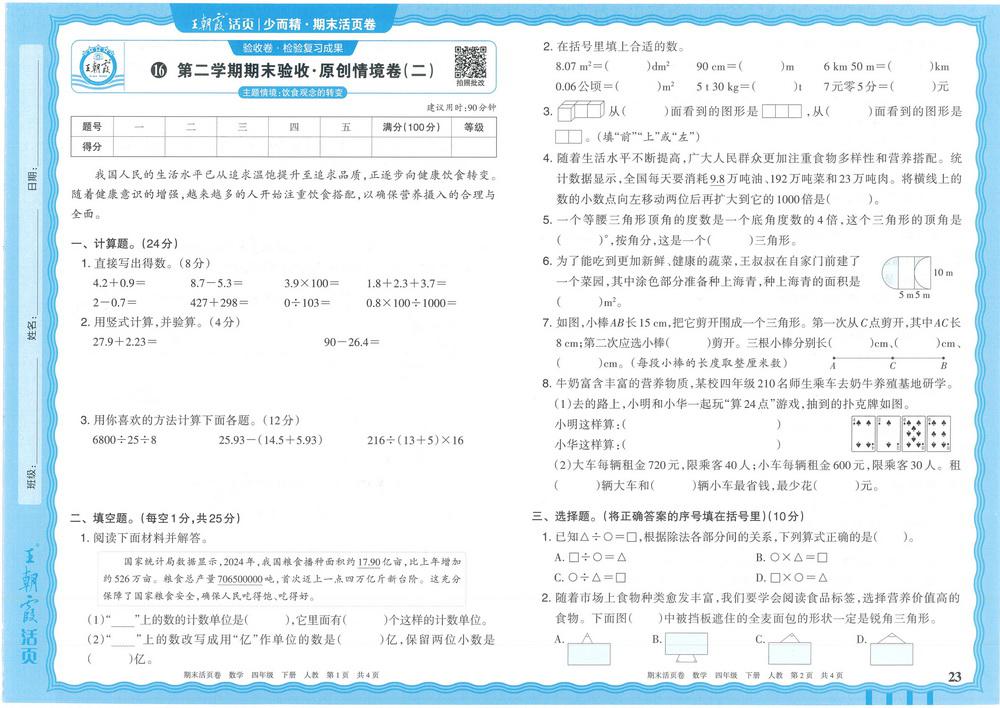Click the problem 0÷103=

tap(307, 303)
